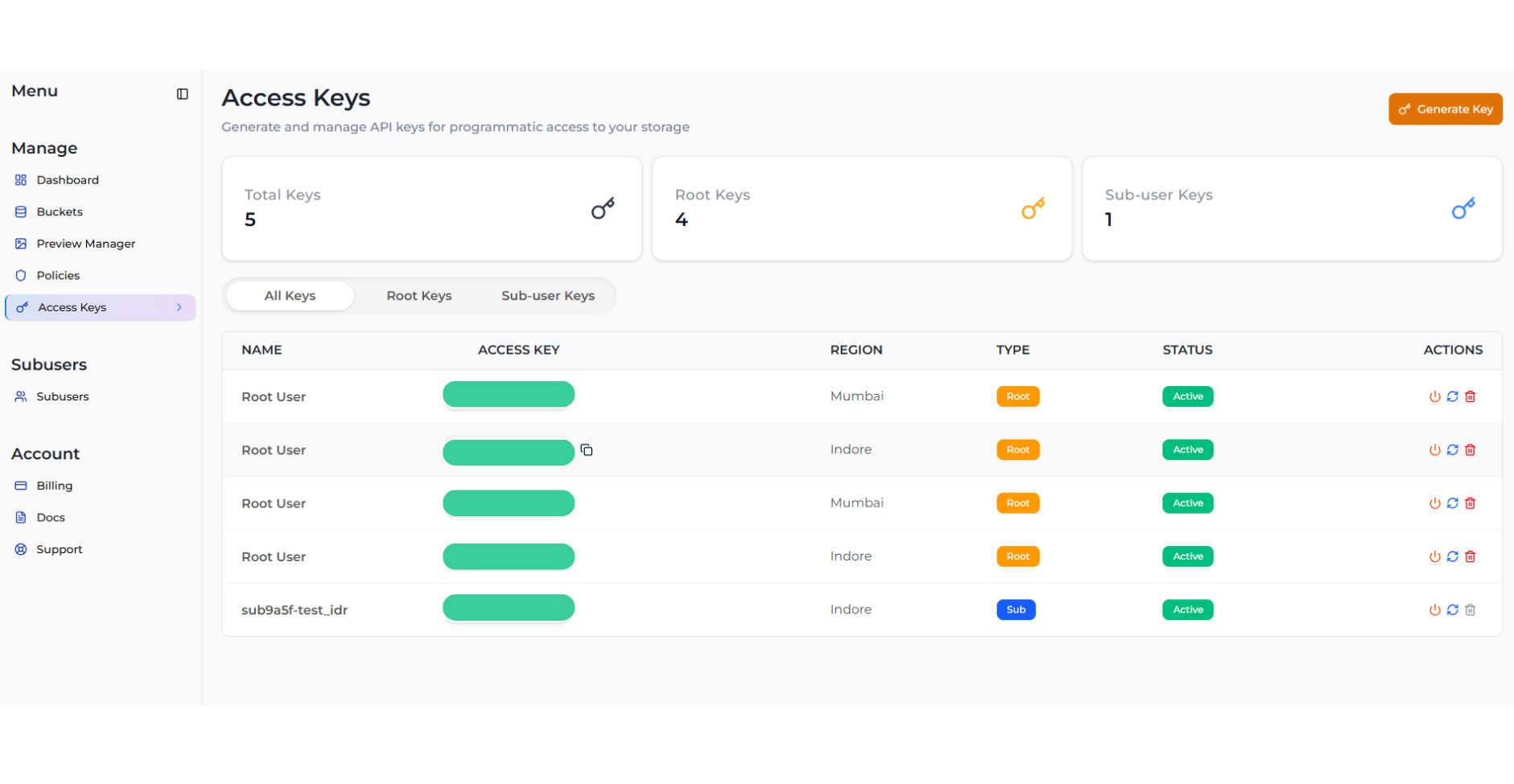The height and width of the screenshot is (784, 1514).
Task: Click the REGION column header
Action: [856, 350]
